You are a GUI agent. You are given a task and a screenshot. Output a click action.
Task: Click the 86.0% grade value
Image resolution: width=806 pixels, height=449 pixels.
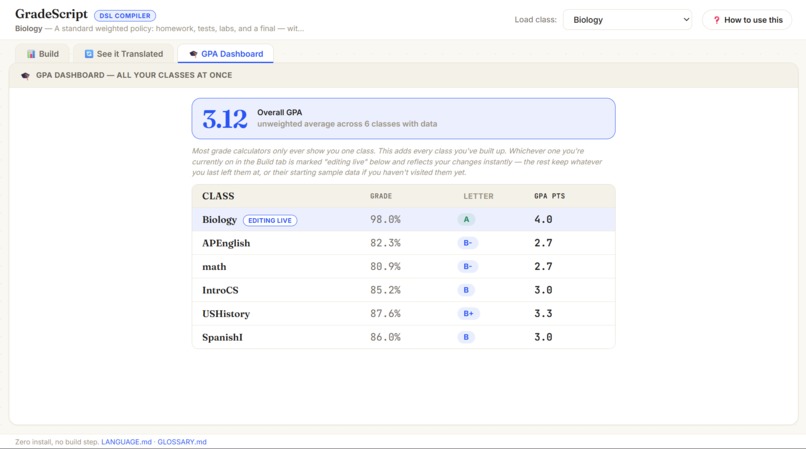pyautogui.click(x=386, y=337)
